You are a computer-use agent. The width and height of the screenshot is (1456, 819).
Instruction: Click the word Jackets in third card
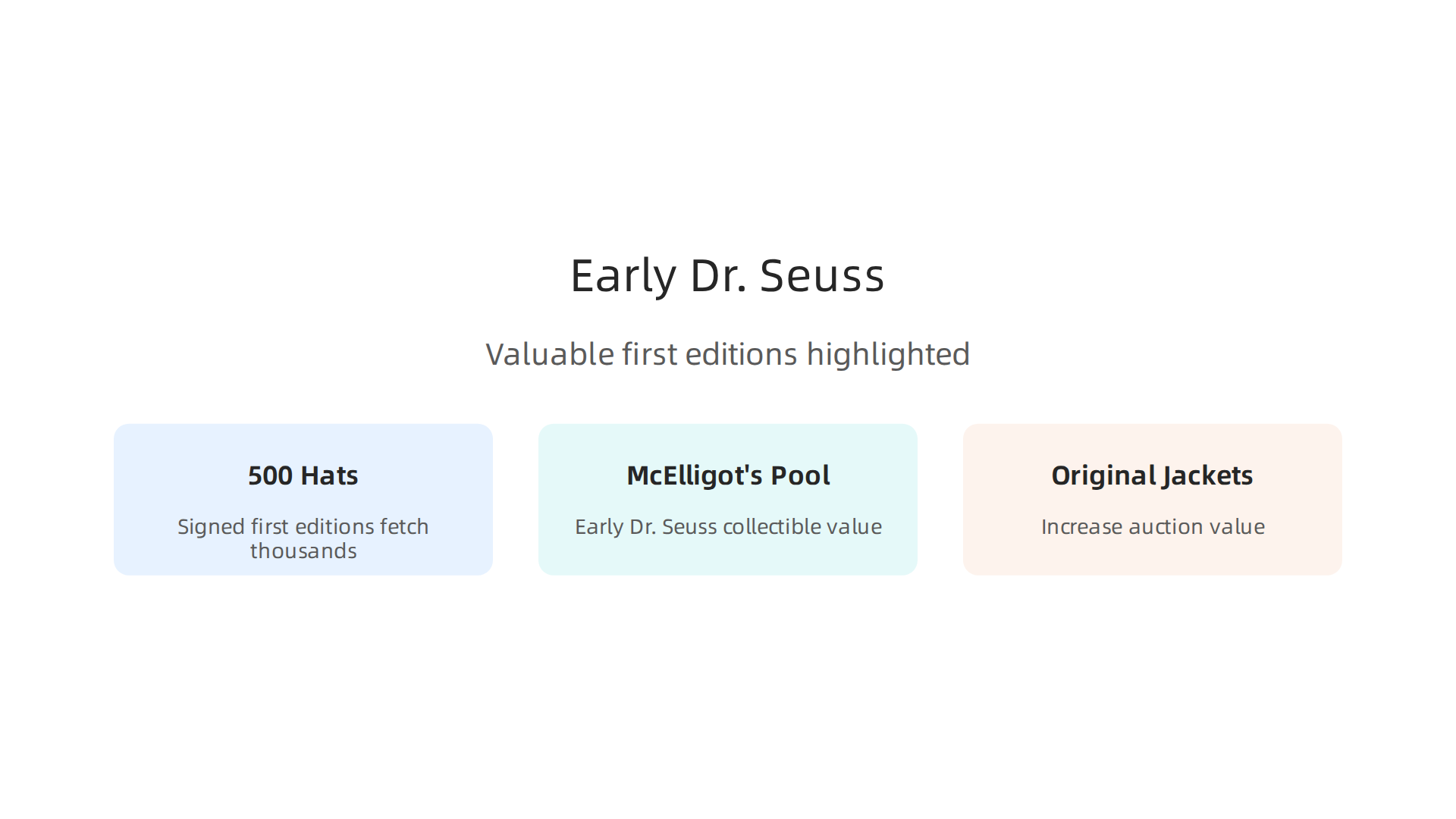[1208, 475]
